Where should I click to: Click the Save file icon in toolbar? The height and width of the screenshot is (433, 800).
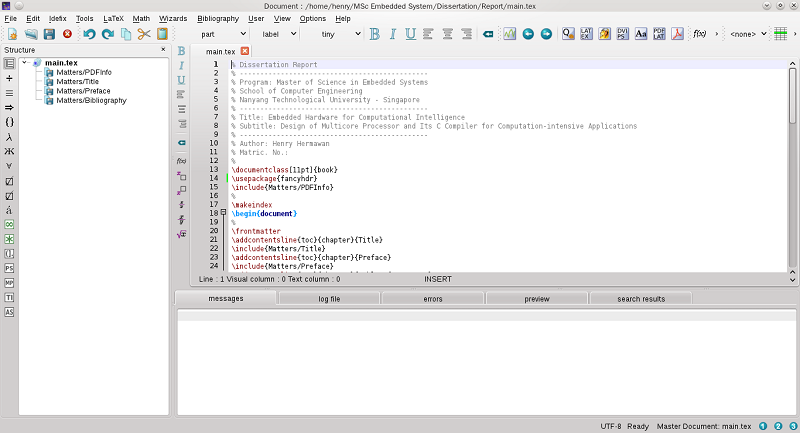coord(48,34)
